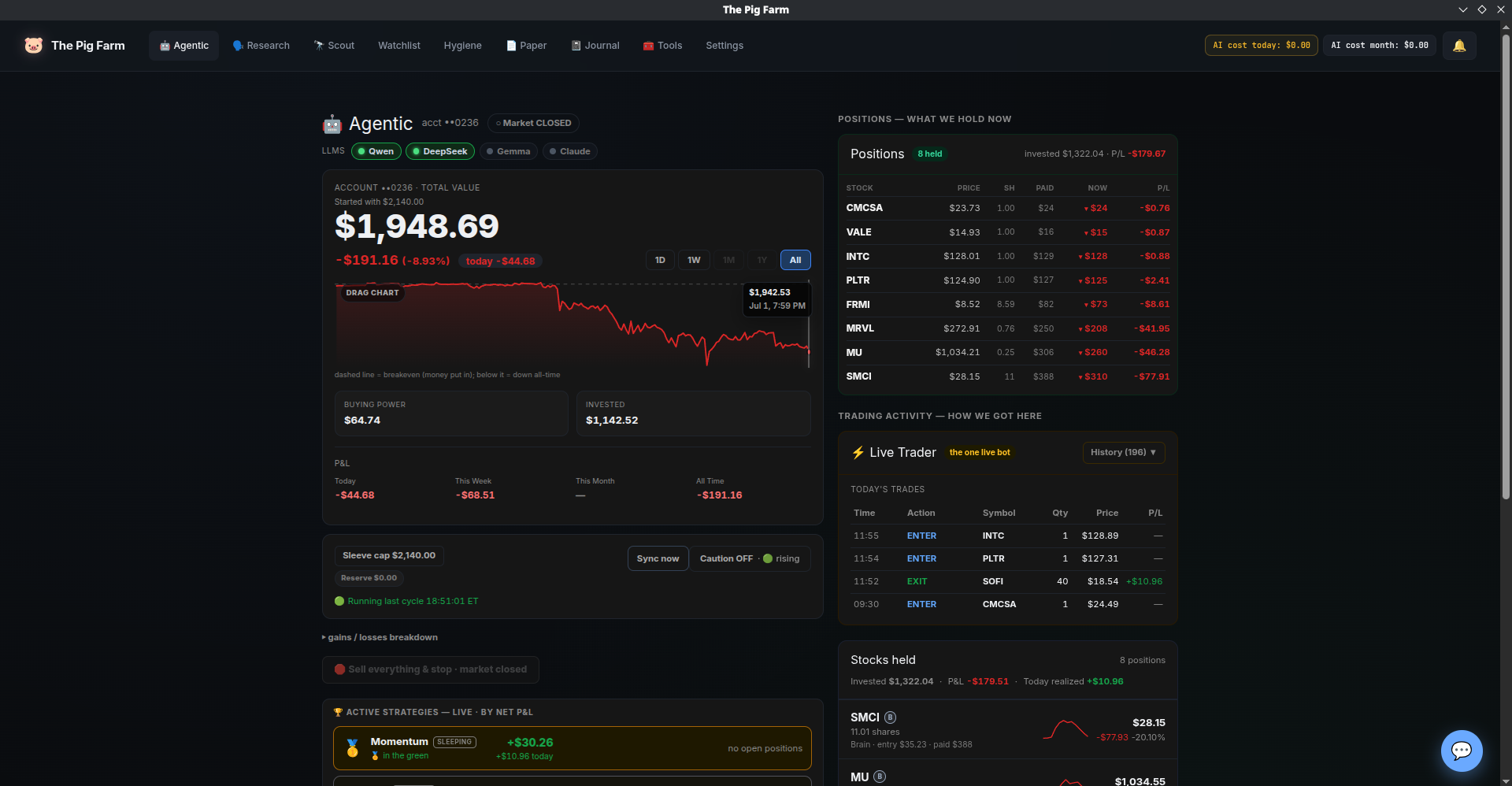The height and width of the screenshot is (786, 1512).
Task: Expand gains / losses breakdown
Action: click(380, 637)
